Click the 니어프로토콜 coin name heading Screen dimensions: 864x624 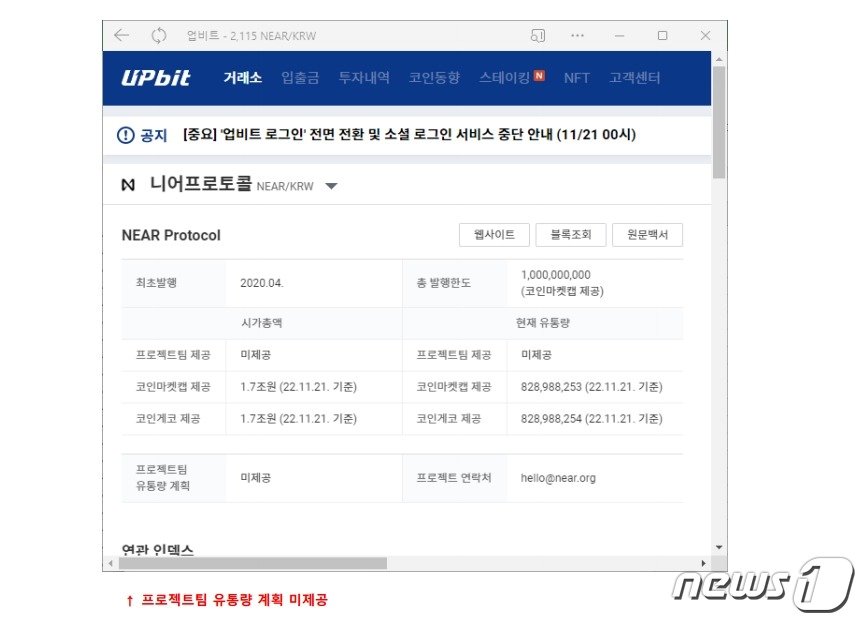(x=201, y=183)
